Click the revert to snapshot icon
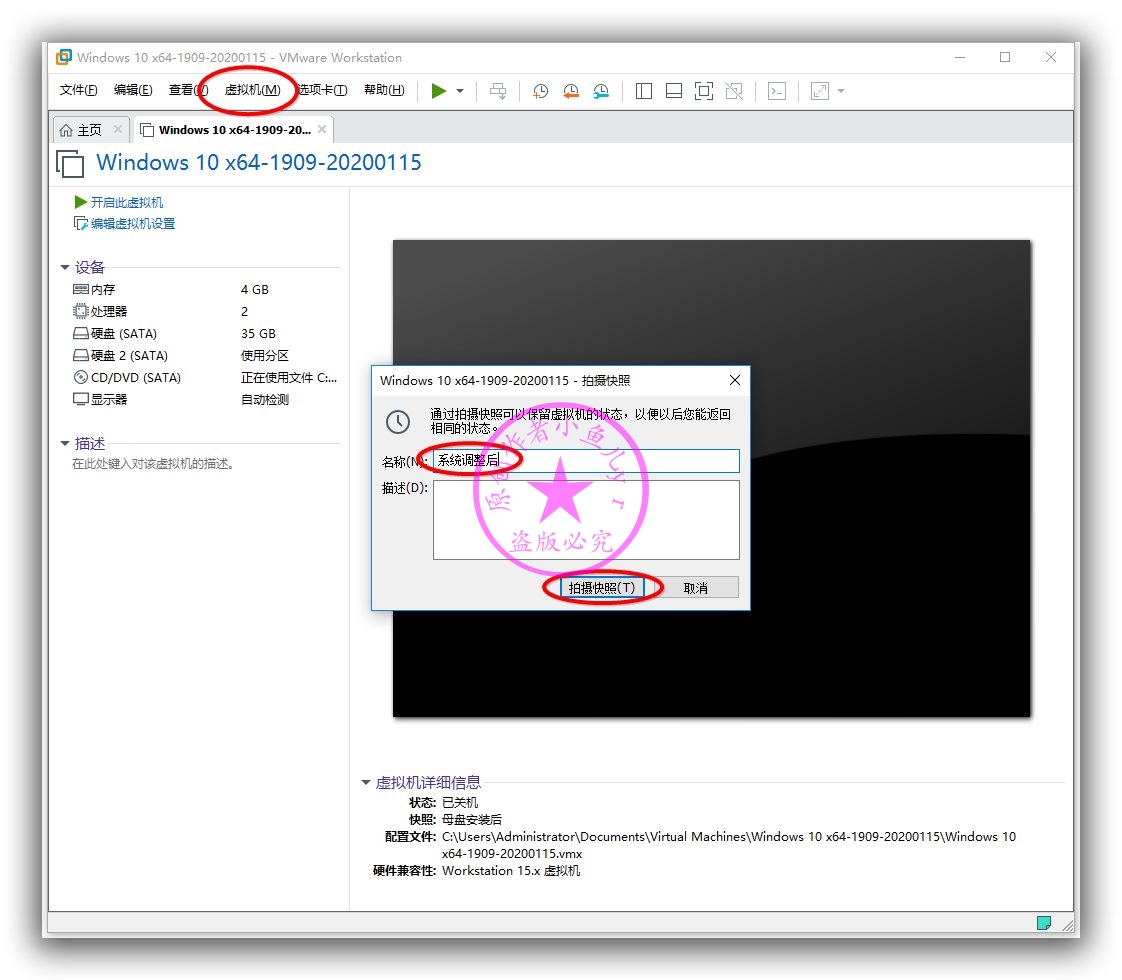Viewport: 1122px width, 980px height. tap(571, 91)
